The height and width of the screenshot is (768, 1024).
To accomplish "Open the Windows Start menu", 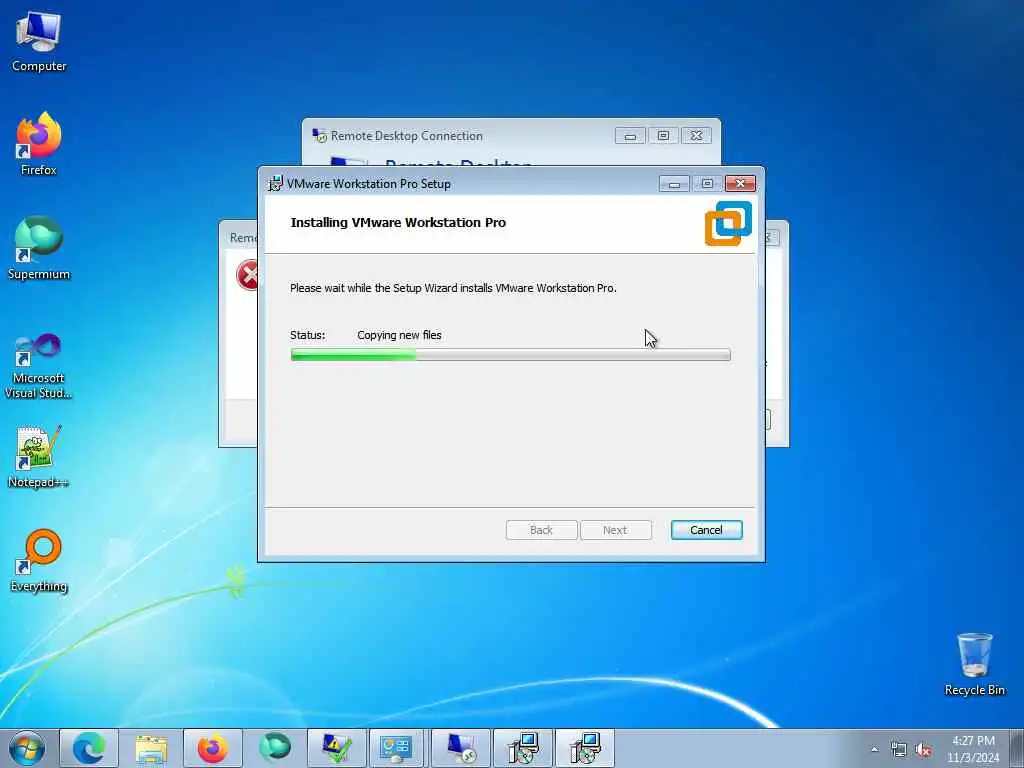I will point(27,748).
